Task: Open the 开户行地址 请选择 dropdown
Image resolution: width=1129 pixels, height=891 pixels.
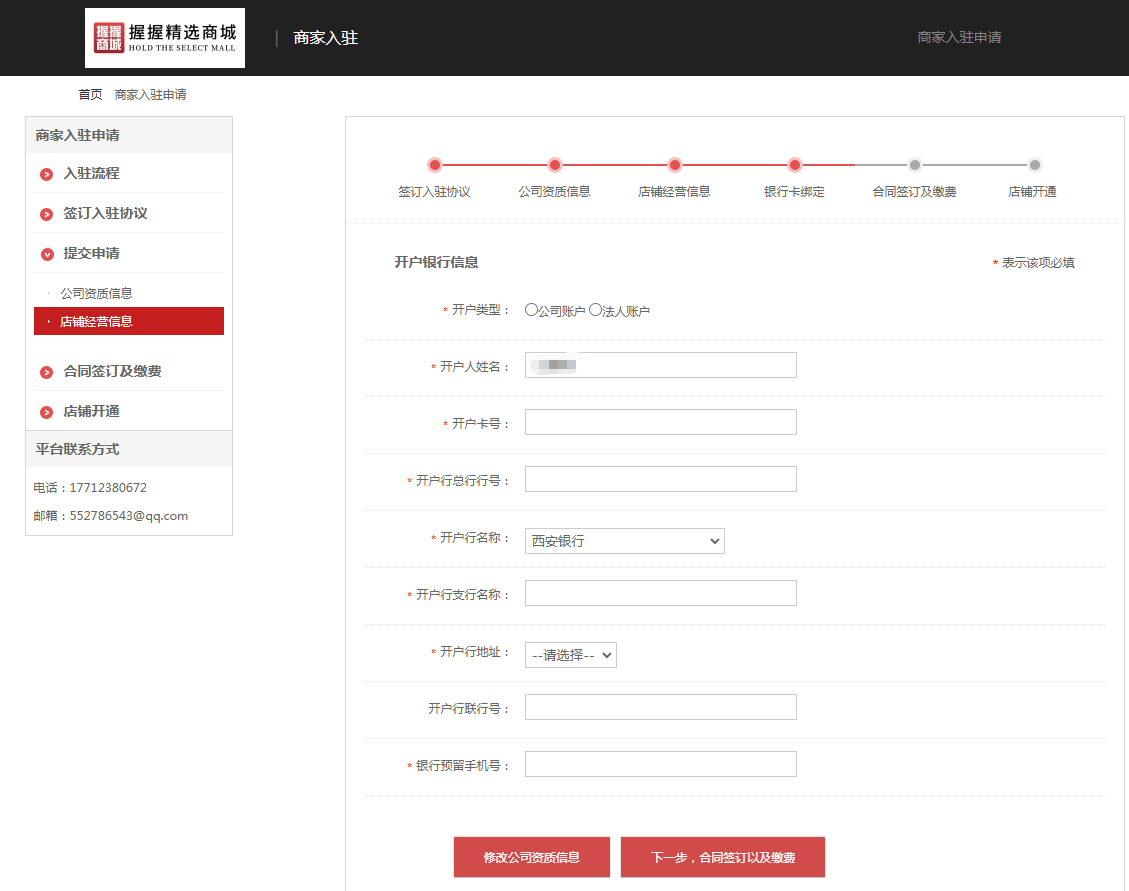Action: coord(570,655)
